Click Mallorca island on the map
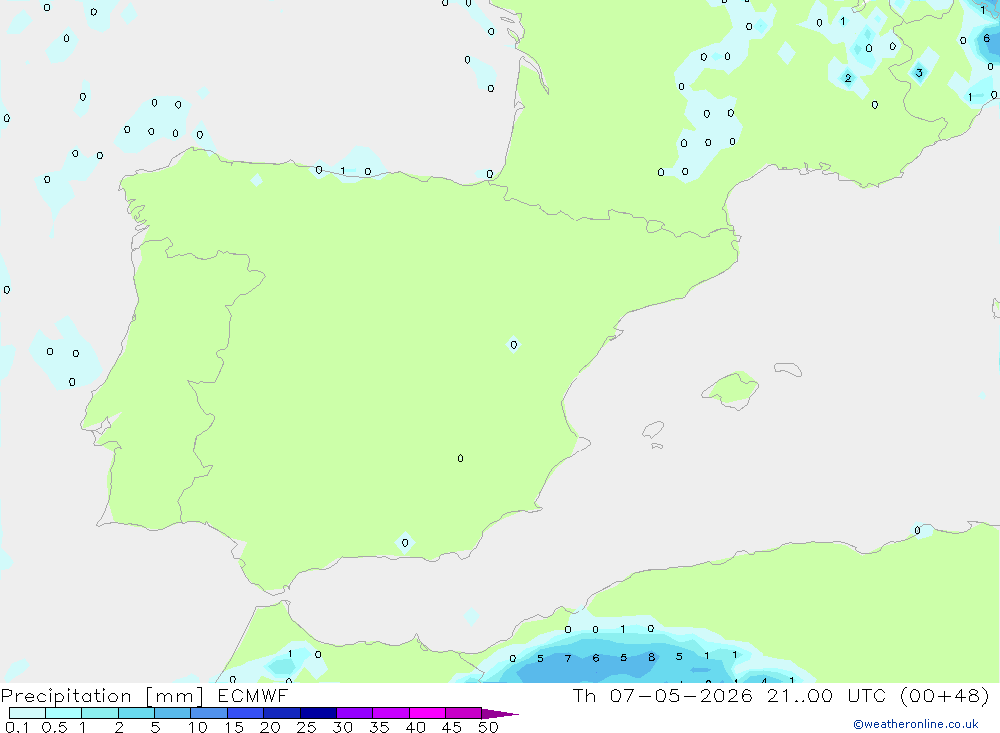1000x733 pixels. pos(731,389)
